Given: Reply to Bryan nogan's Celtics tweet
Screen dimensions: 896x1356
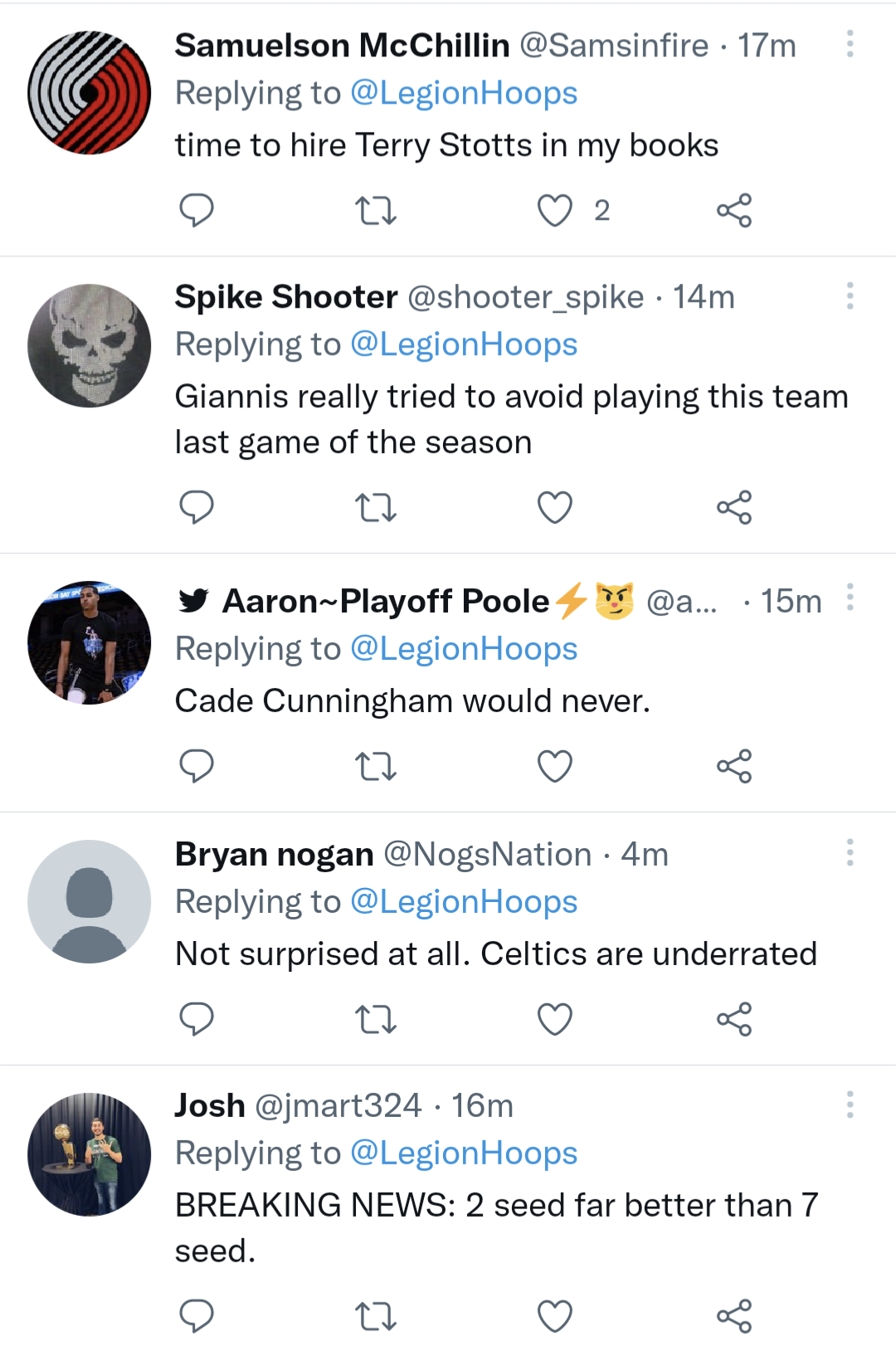Looking at the screenshot, I should [x=197, y=1019].
